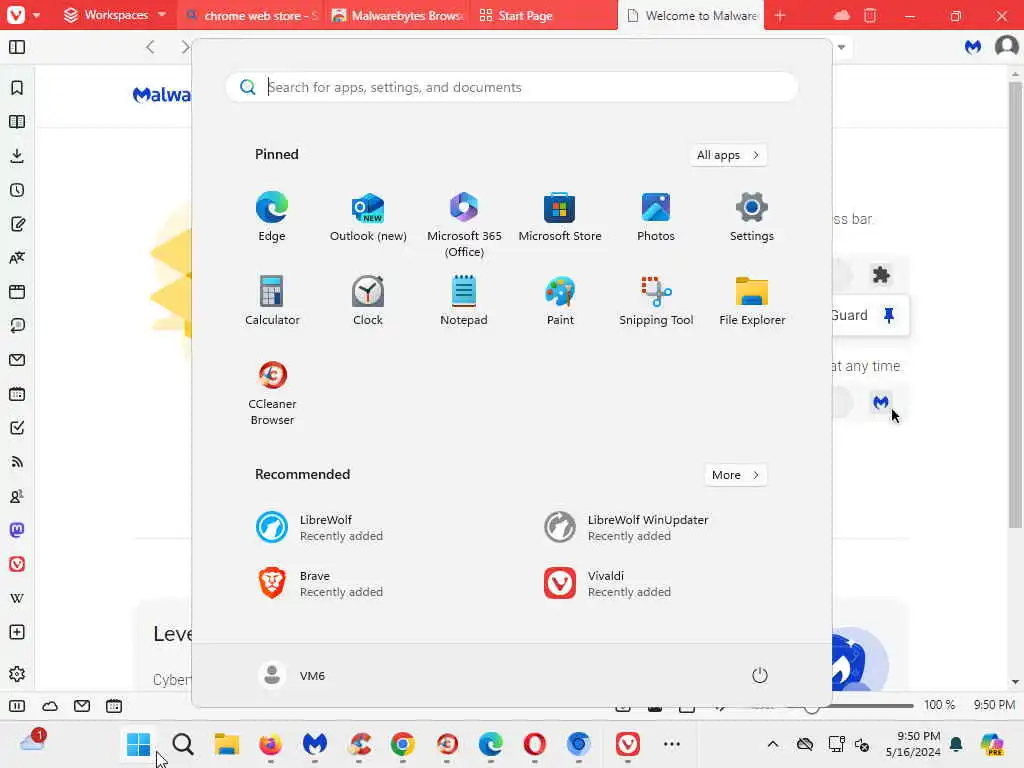Open the VM6 user account menu

[x=291, y=675]
